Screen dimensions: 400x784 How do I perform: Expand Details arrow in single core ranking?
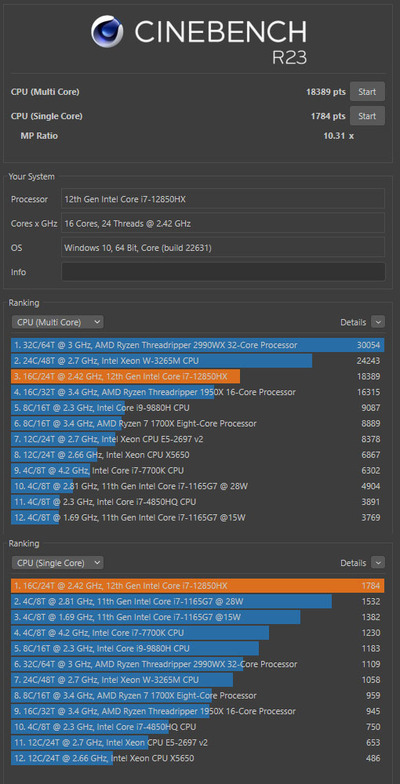(378, 563)
